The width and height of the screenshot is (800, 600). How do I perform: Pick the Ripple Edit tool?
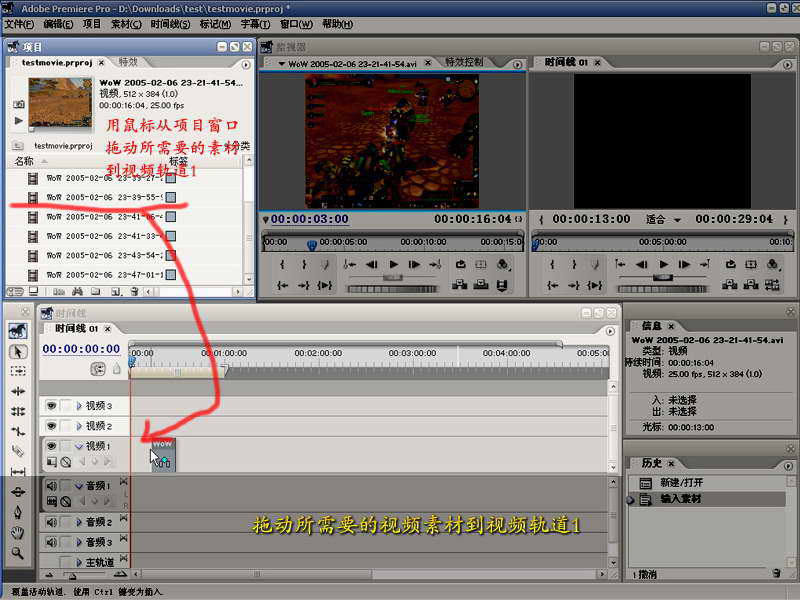(x=18, y=391)
